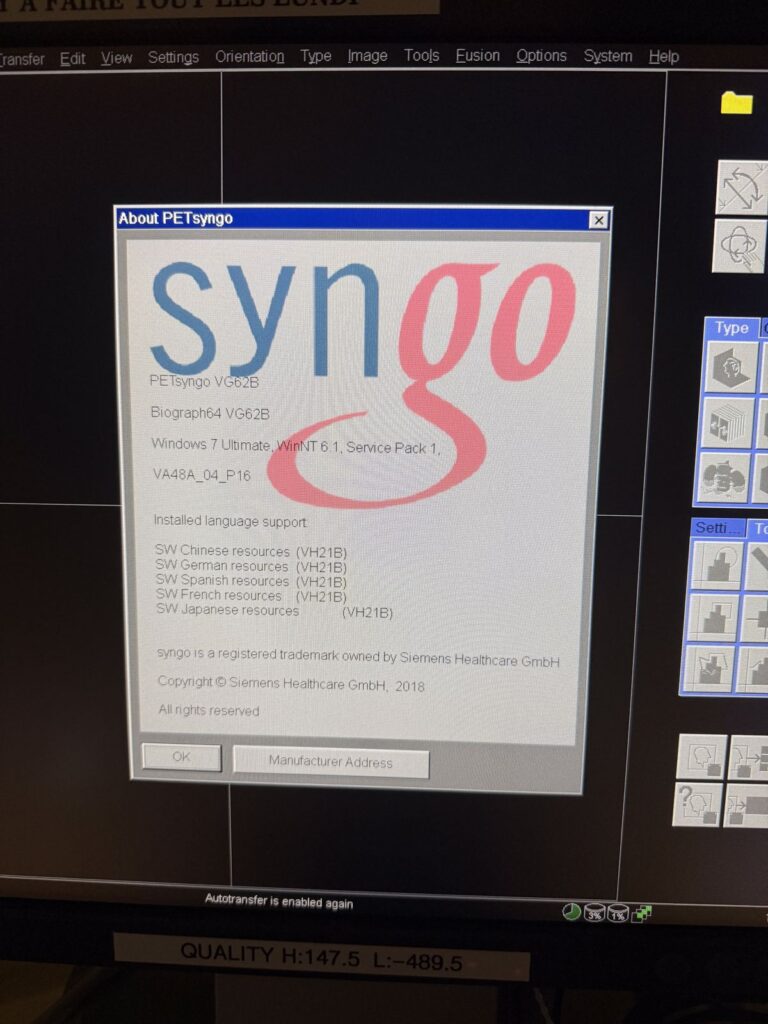Open the Image menu
The width and height of the screenshot is (768, 1024).
367,56
